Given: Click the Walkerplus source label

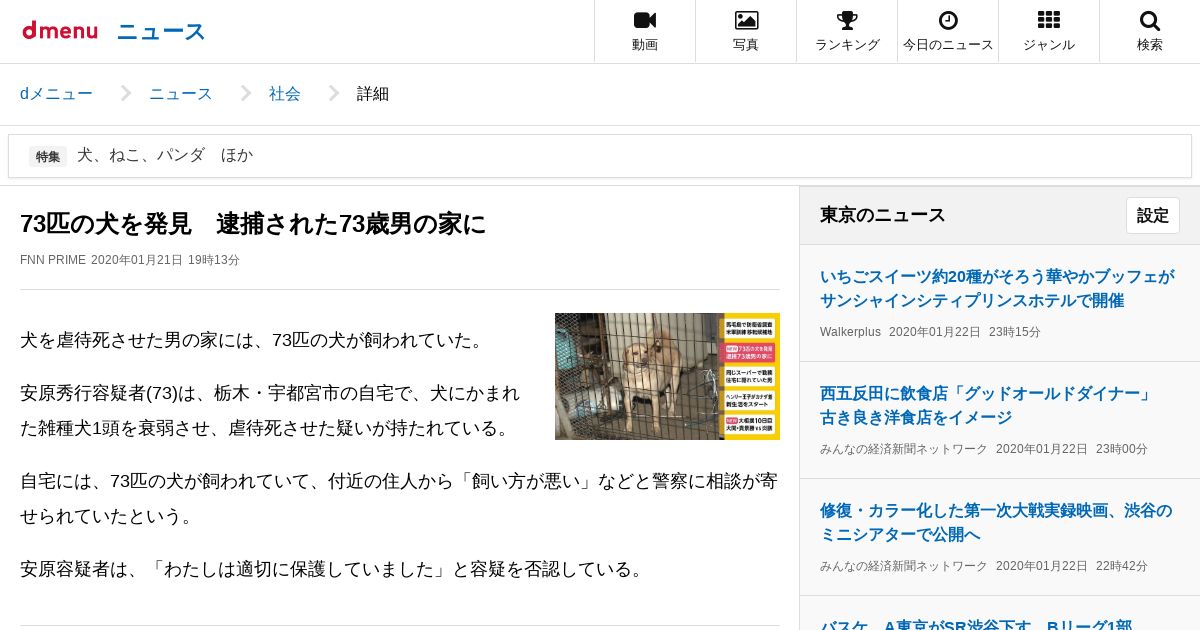Looking at the screenshot, I should pos(850,332).
